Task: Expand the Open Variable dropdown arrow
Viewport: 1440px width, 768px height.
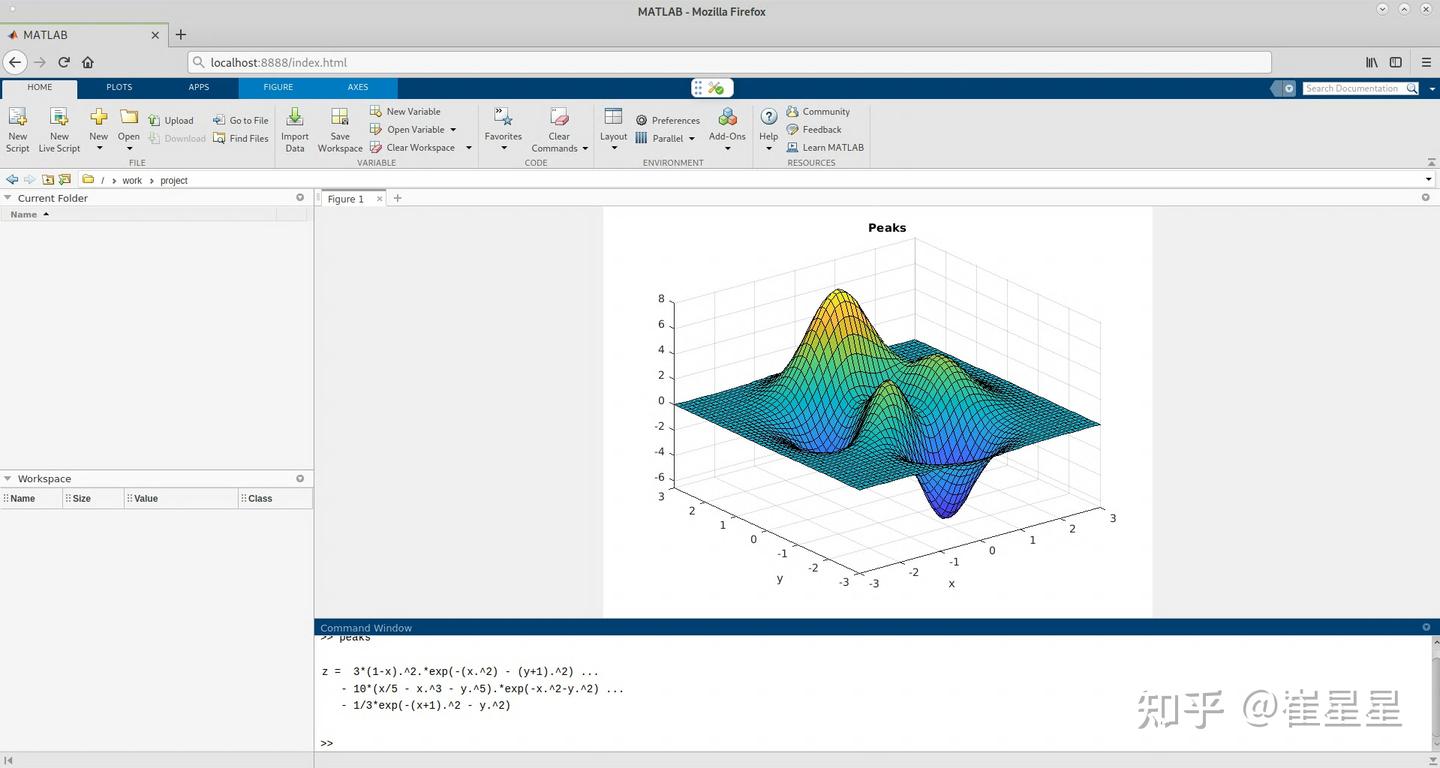Action: 452,129
